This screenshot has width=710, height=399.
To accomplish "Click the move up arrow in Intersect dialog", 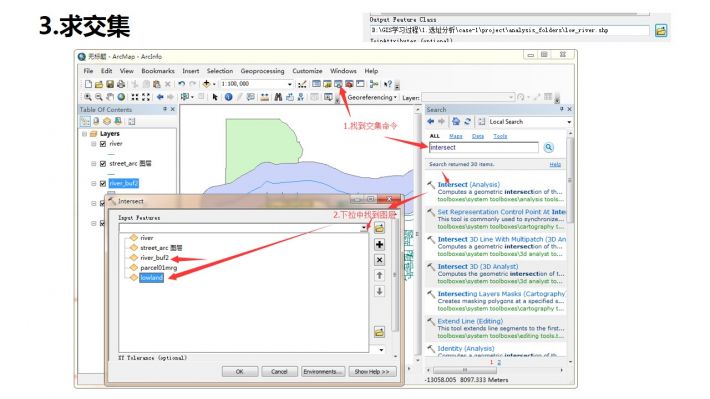I will pyautogui.click(x=379, y=275).
